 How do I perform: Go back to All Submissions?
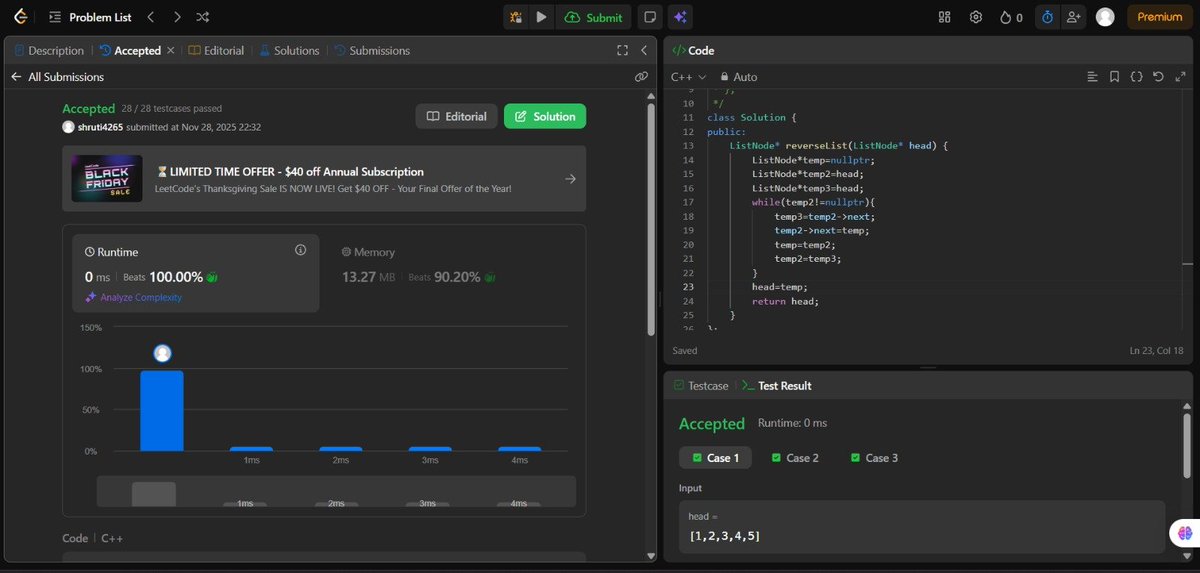pos(57,77)
